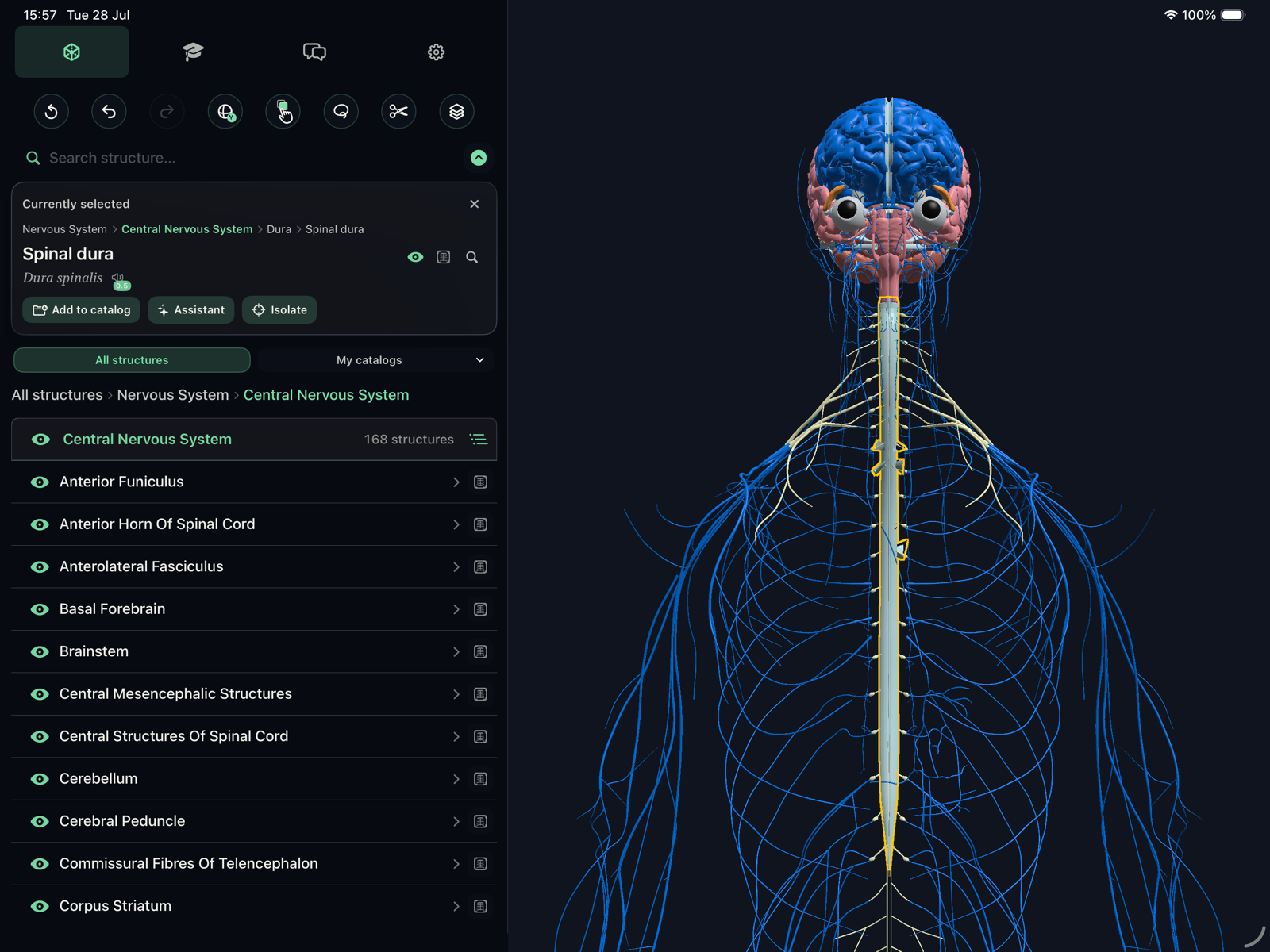Collapse panel with green up-chevron button
The height and width of the screenshot is (952, 1270).
coord(479,158)
